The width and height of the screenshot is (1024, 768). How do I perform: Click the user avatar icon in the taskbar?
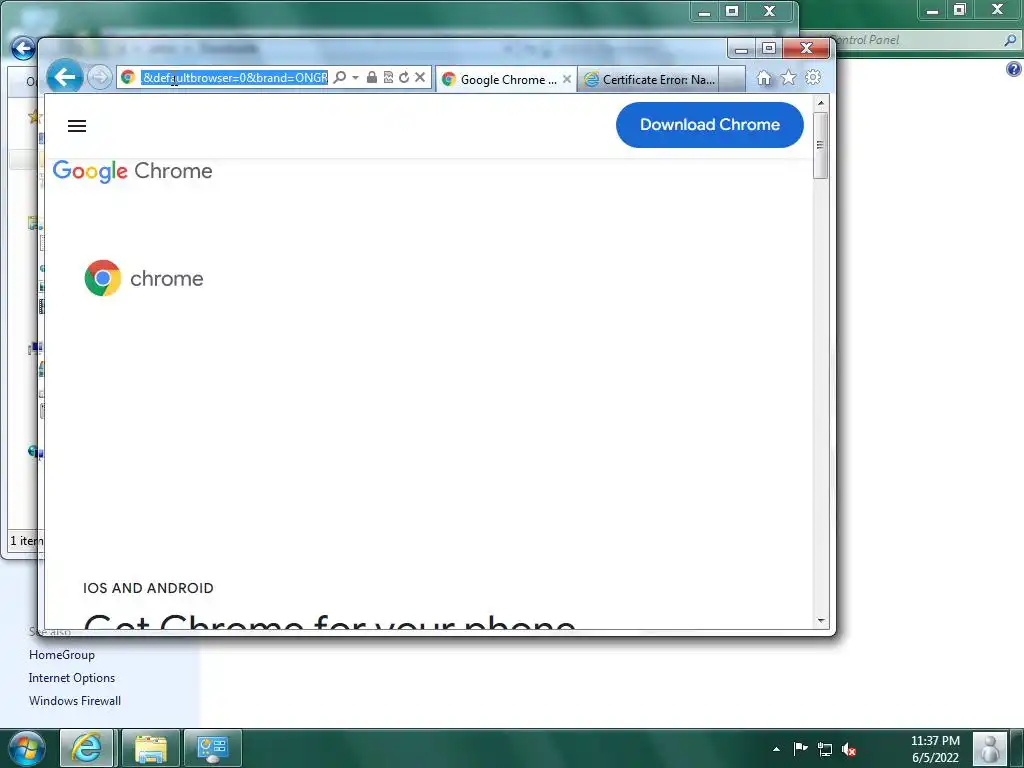(x=990, y=748)
